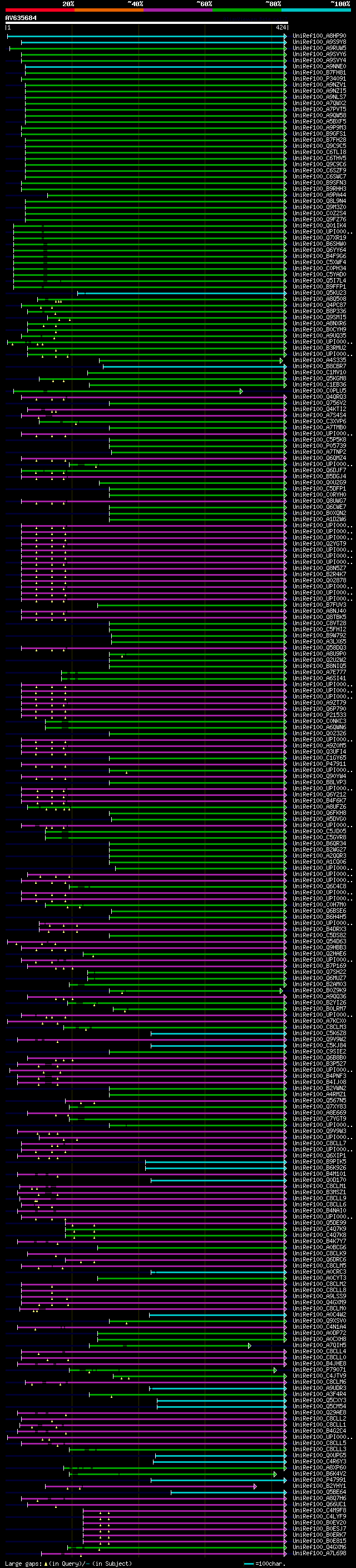Screen dimensions: 356x1568
Task: Select hit label UniRef100_C6SZF9
Action: pos(319,170)
